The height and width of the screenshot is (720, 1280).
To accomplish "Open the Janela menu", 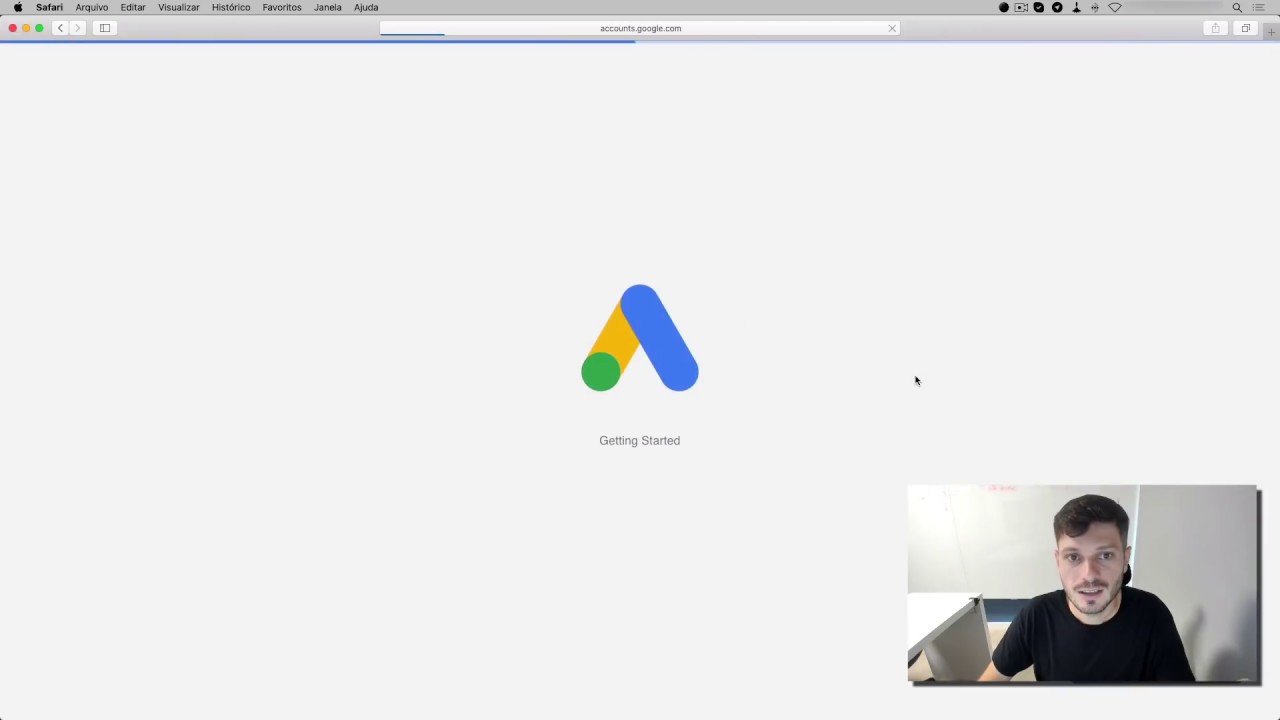I will coord(328,7).
